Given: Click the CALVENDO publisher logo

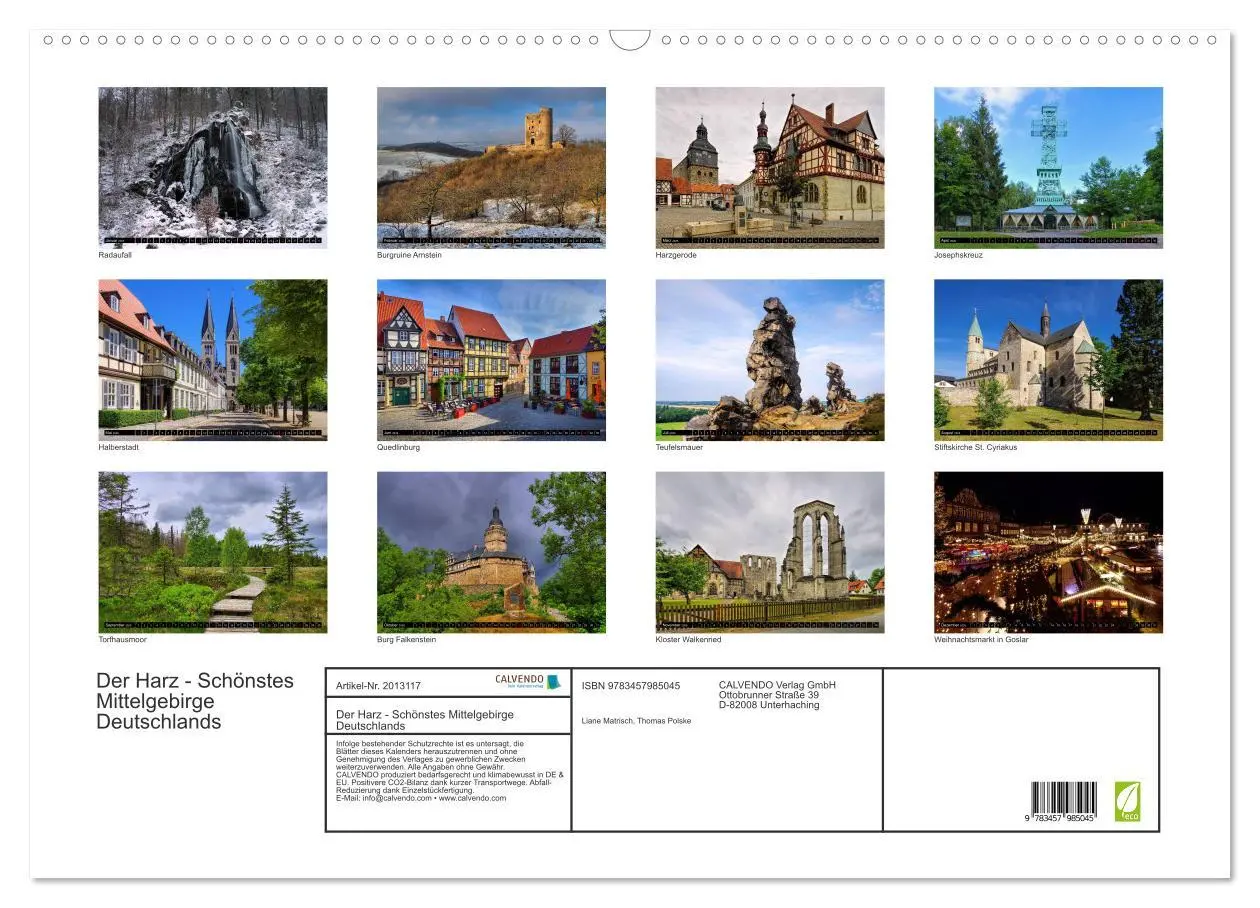Looking at the screenshot, I should (x=521, y=679).
